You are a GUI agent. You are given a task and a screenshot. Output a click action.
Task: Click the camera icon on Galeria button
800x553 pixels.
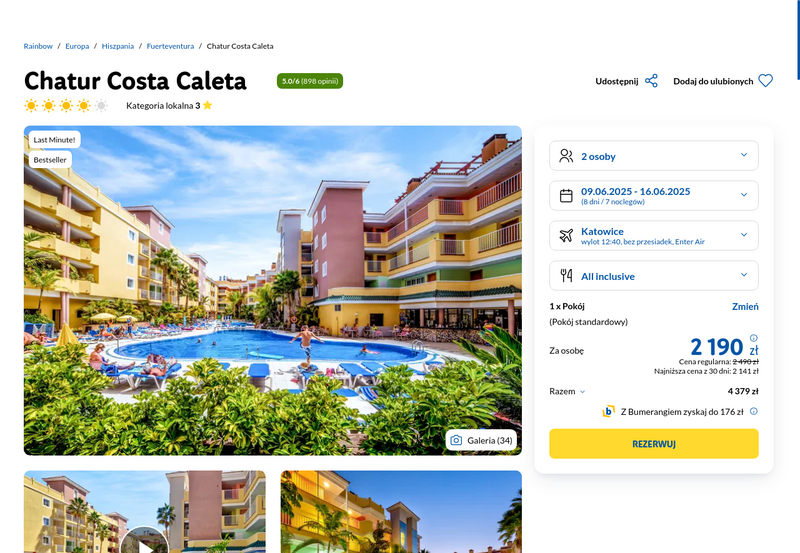456,440
